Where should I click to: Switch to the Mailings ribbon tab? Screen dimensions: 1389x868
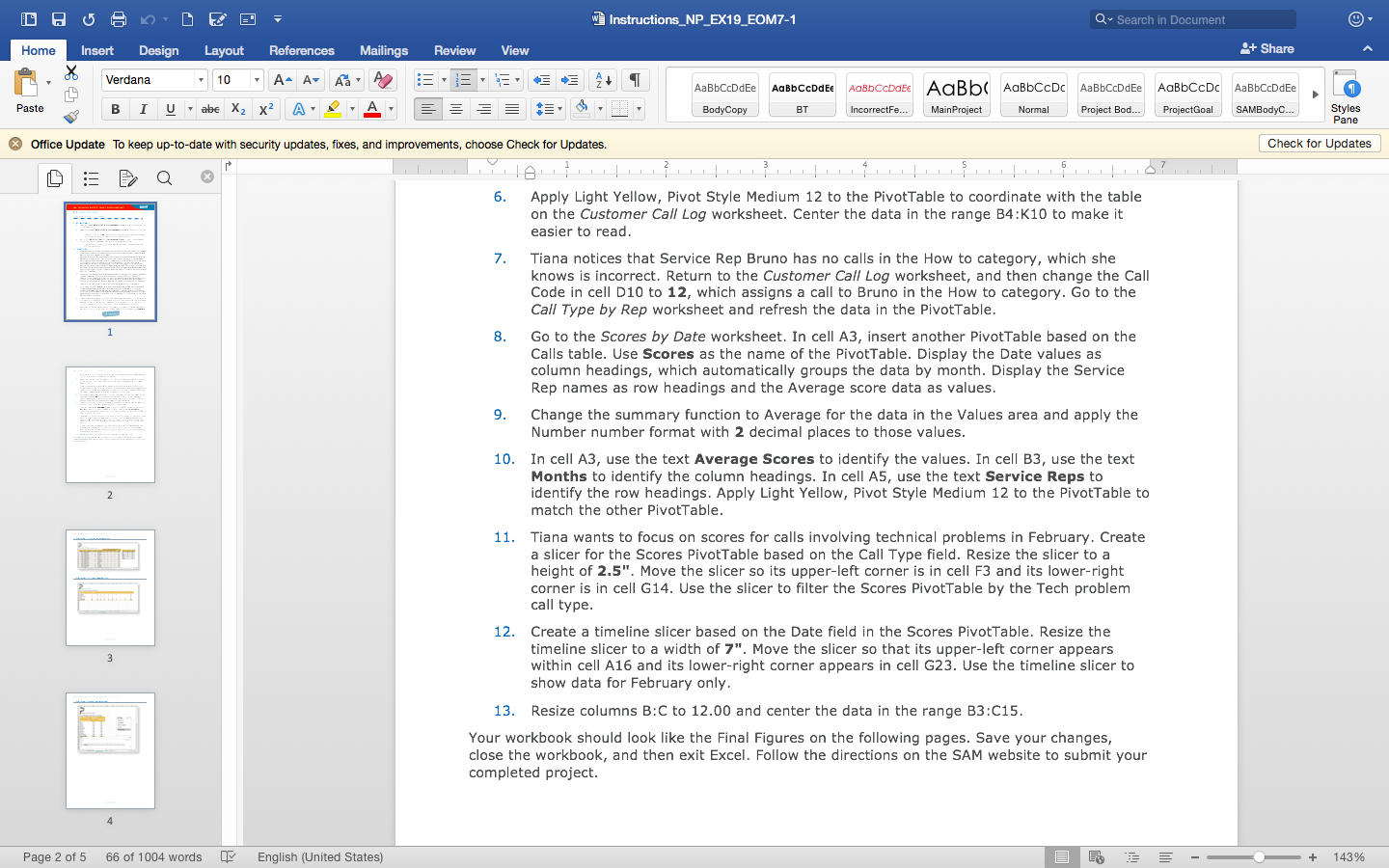point(384,50)
